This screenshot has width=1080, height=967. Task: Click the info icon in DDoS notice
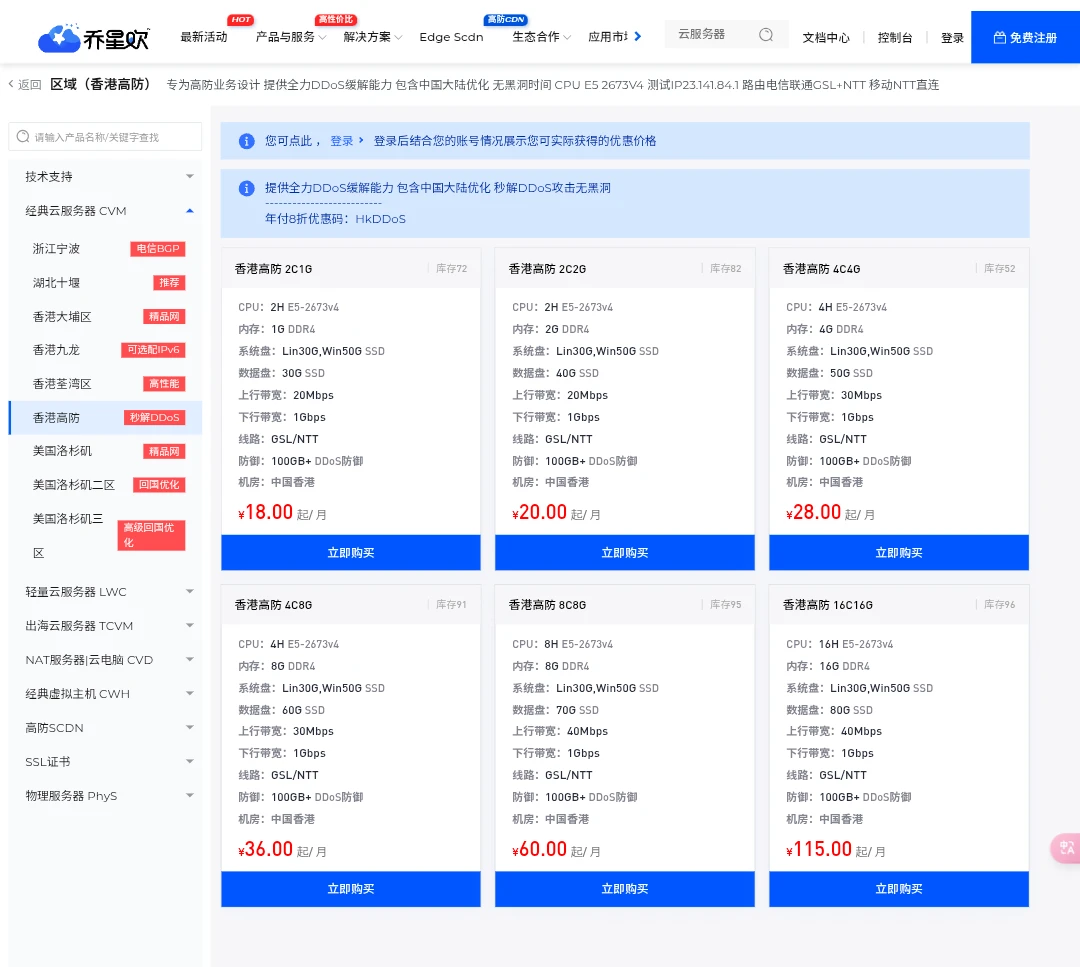(x=246, y=188)
